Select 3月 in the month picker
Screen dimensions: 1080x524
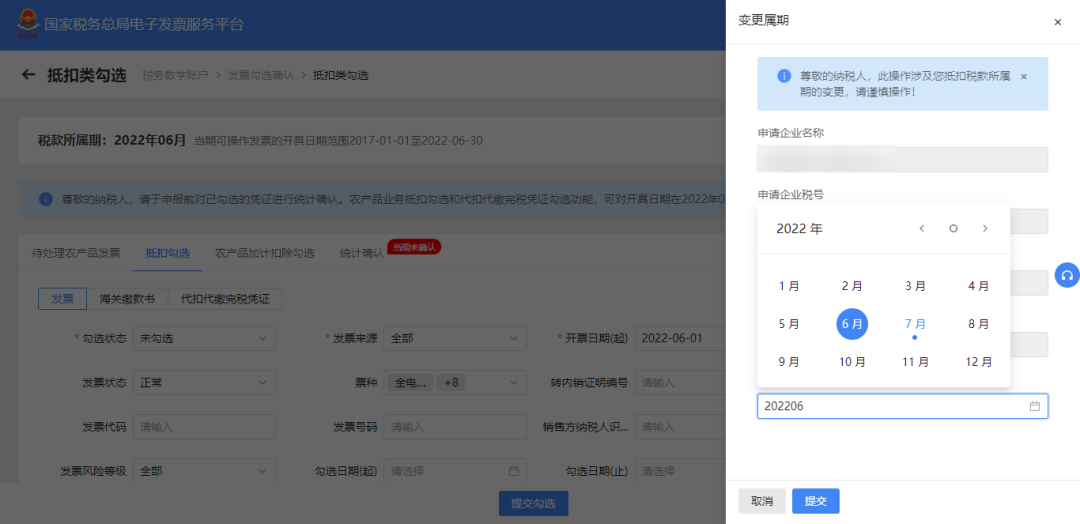coord(915,286)
